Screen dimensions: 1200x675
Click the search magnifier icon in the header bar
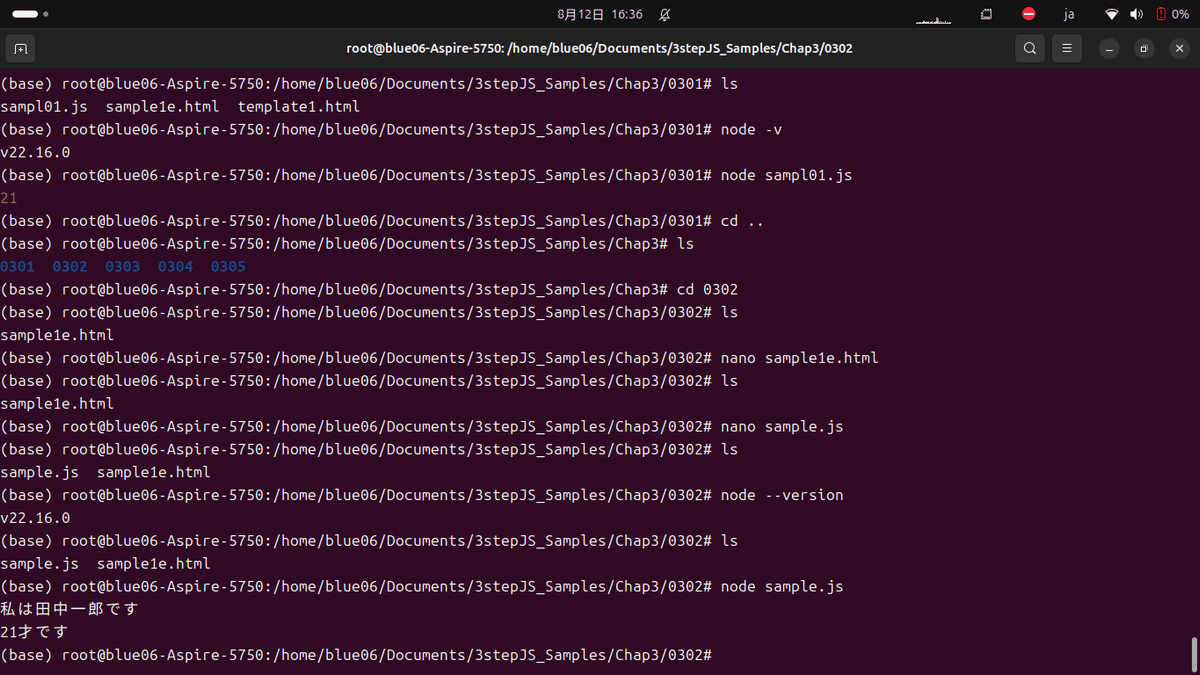(x=1029, y=48)
